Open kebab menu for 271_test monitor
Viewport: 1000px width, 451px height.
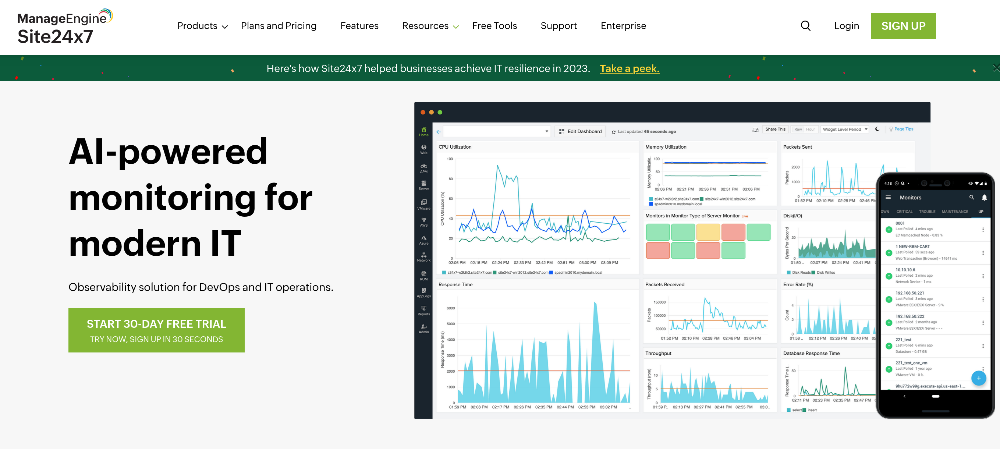point(983,345)
